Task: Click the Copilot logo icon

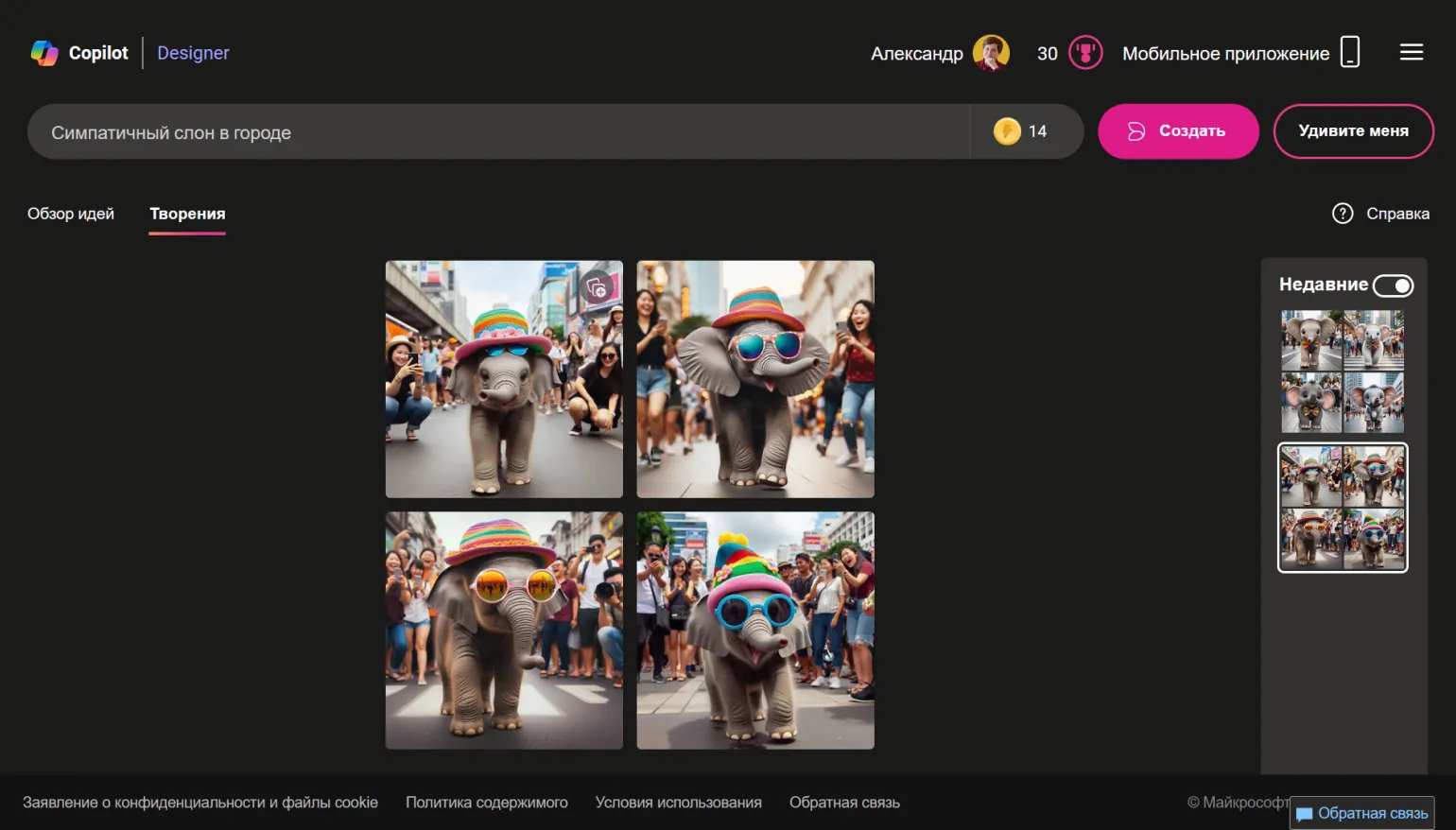Action: click(44, 53)
